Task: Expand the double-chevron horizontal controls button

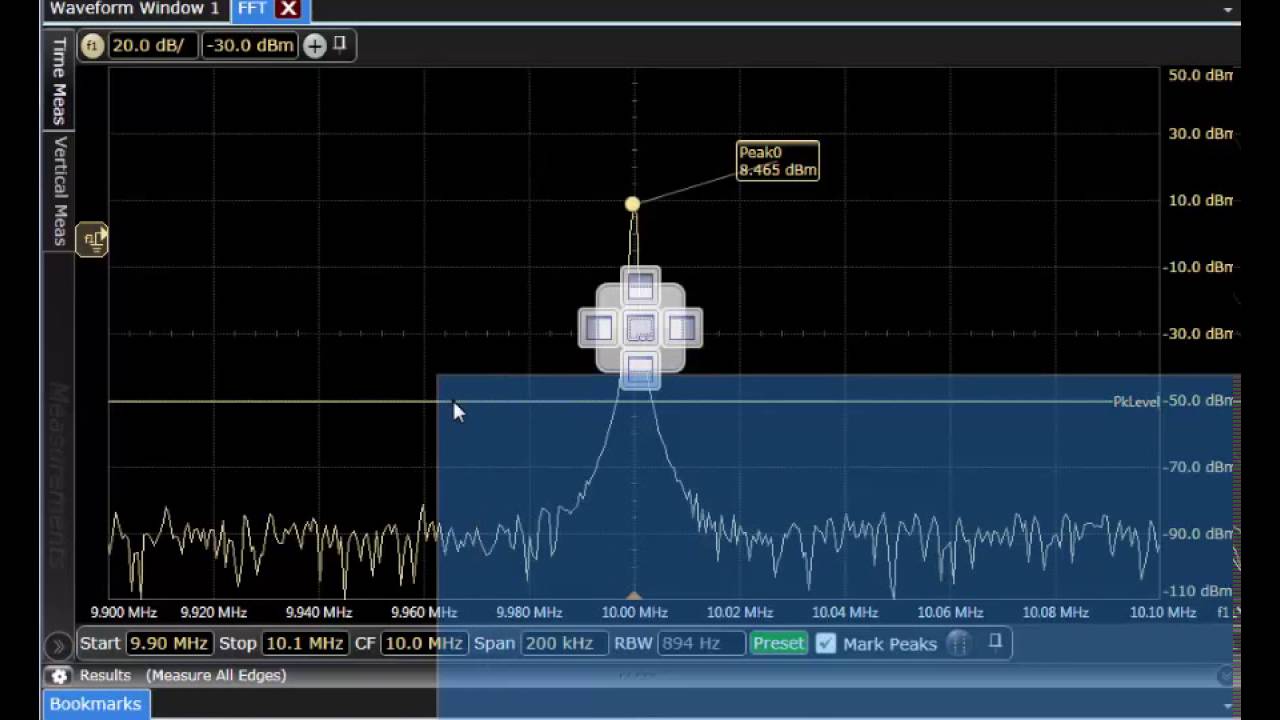Action: 58,645
